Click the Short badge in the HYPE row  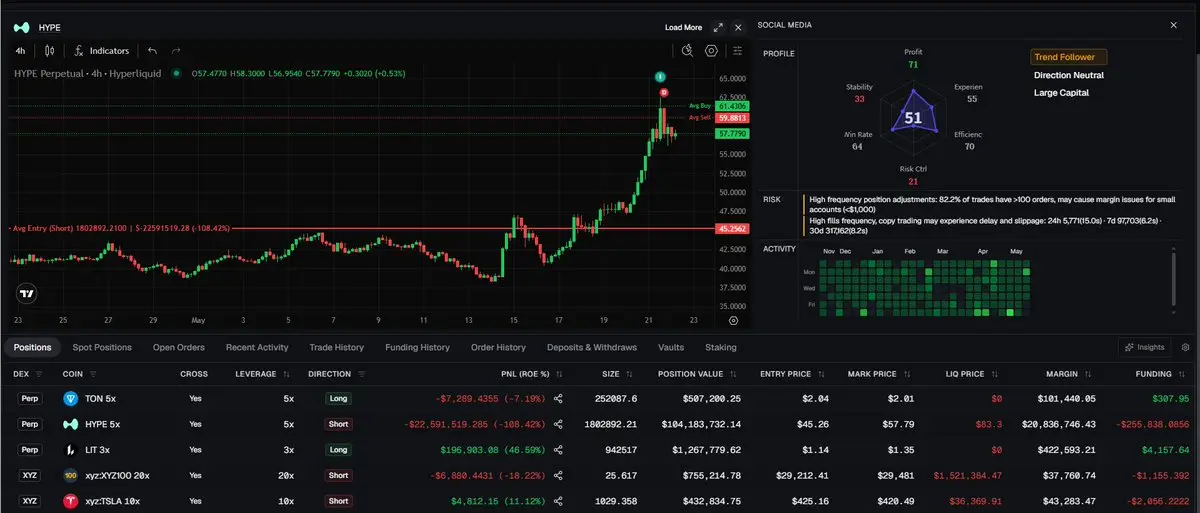tap(338, 424)
